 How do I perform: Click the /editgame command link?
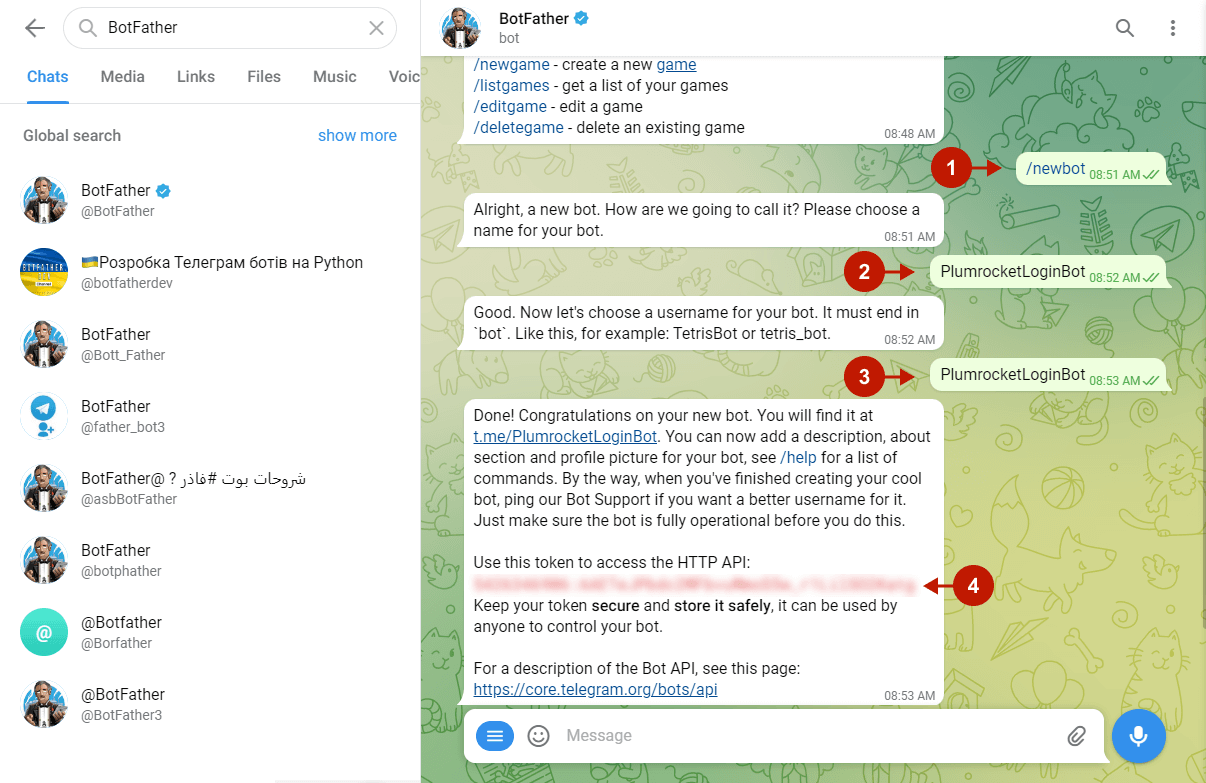click(510, 107)
